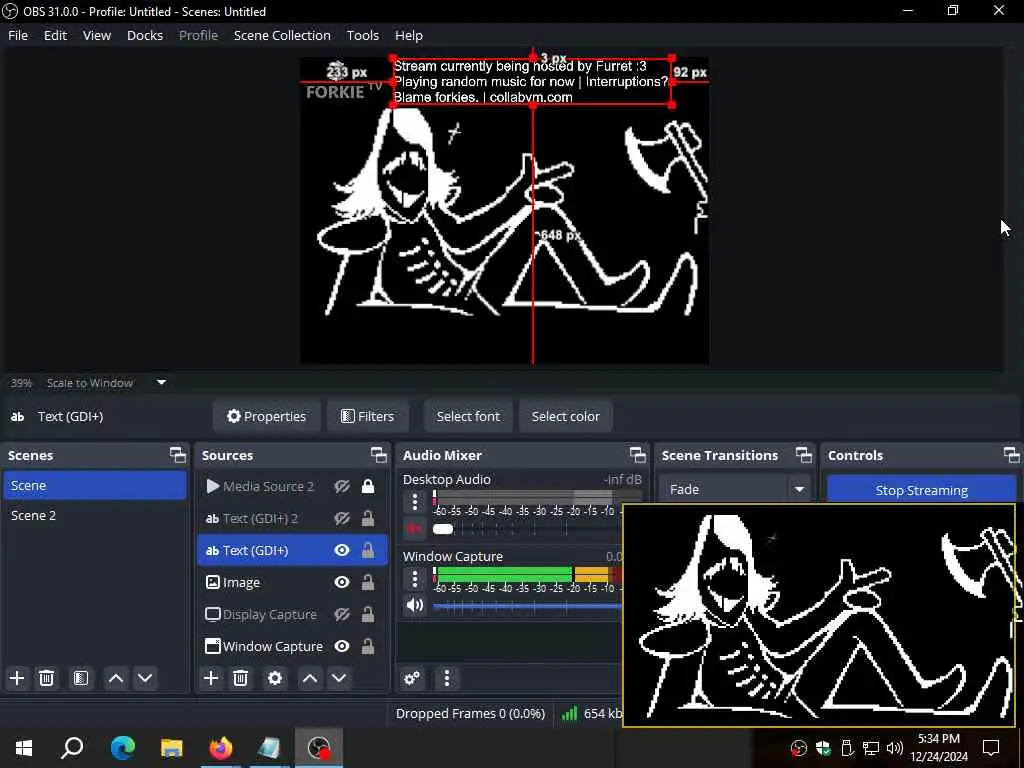1024x768 pixels.
Task: Select Scene 2 in Scenes list
Action: (95, 515)
